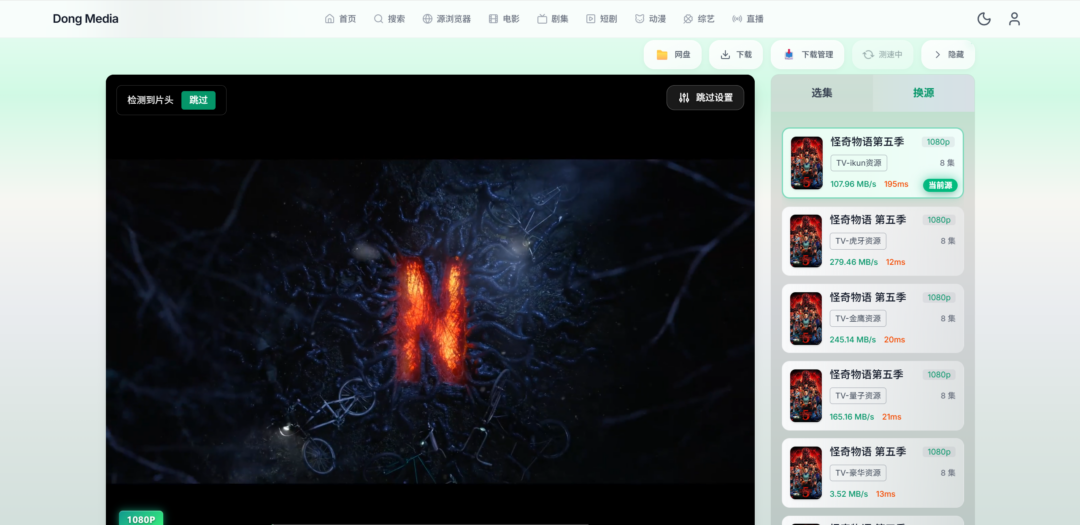Toggle dark mode with moon icon
Viewport: 1080px width, 525px height.
984,19
